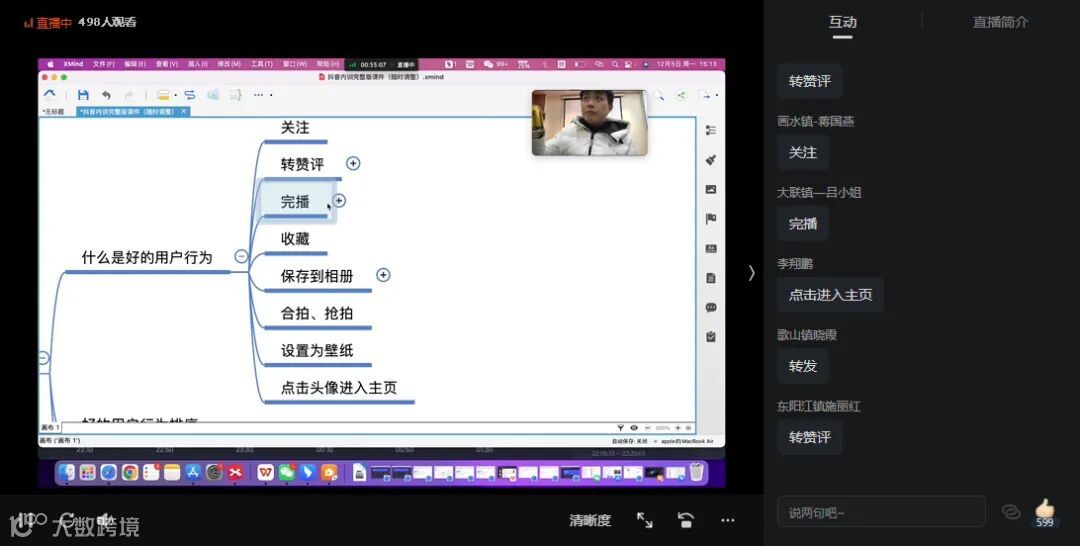Click the undo arrow in XMind toolbar
The height and width of the screenshot is (546, 1080).
point(106,95)
